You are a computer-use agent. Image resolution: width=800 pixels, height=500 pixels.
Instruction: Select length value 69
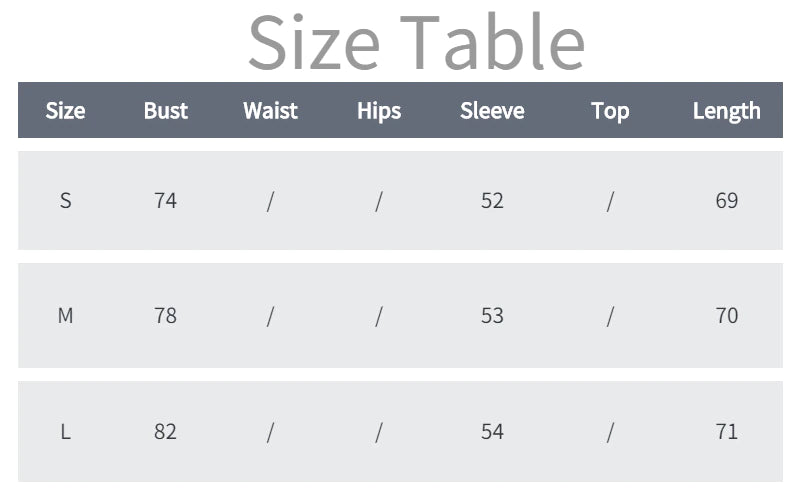coord(726,200)
